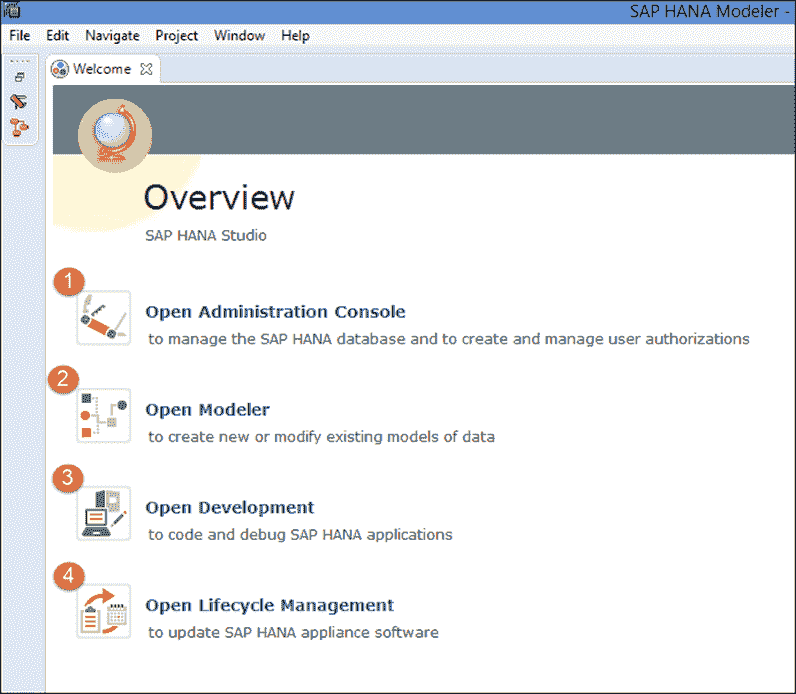Click the Open Development computer icon
The width and height of the screenshot is (796, 694).
104,513
